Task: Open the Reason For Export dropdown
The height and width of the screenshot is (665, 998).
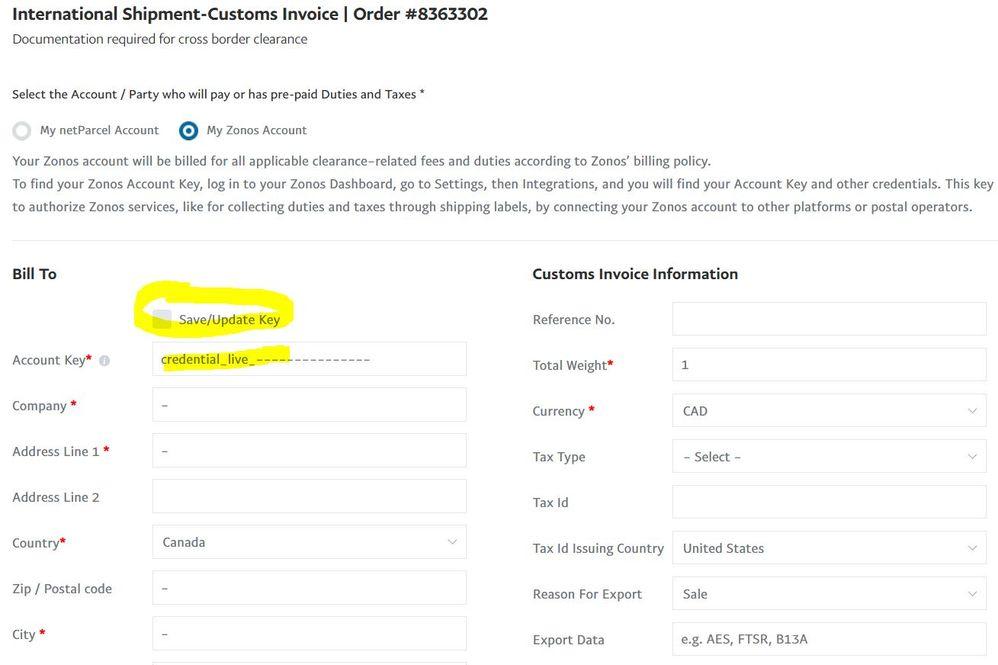Action: [x=829, y=594]
